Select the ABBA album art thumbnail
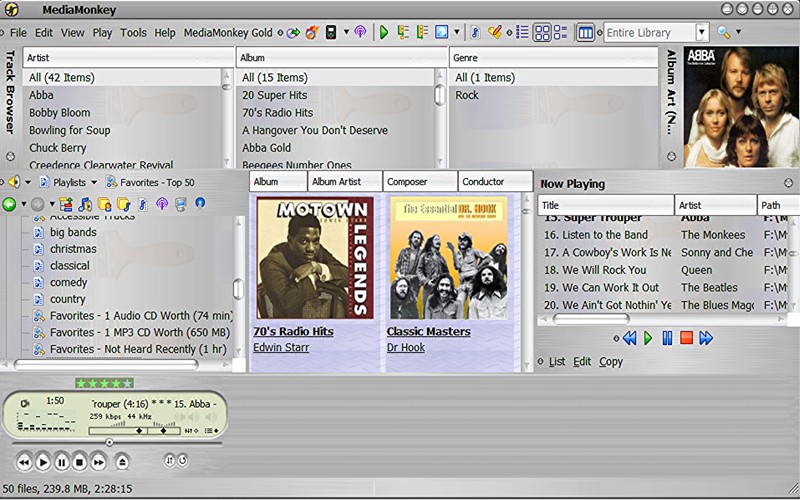This screenshot has width=800, height=500. tap(741, 108)
